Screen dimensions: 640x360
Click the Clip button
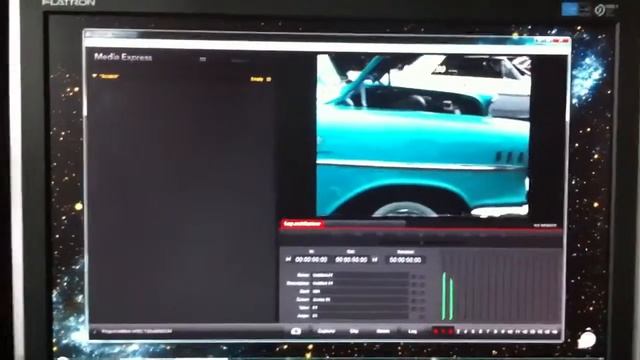(354, 331)
